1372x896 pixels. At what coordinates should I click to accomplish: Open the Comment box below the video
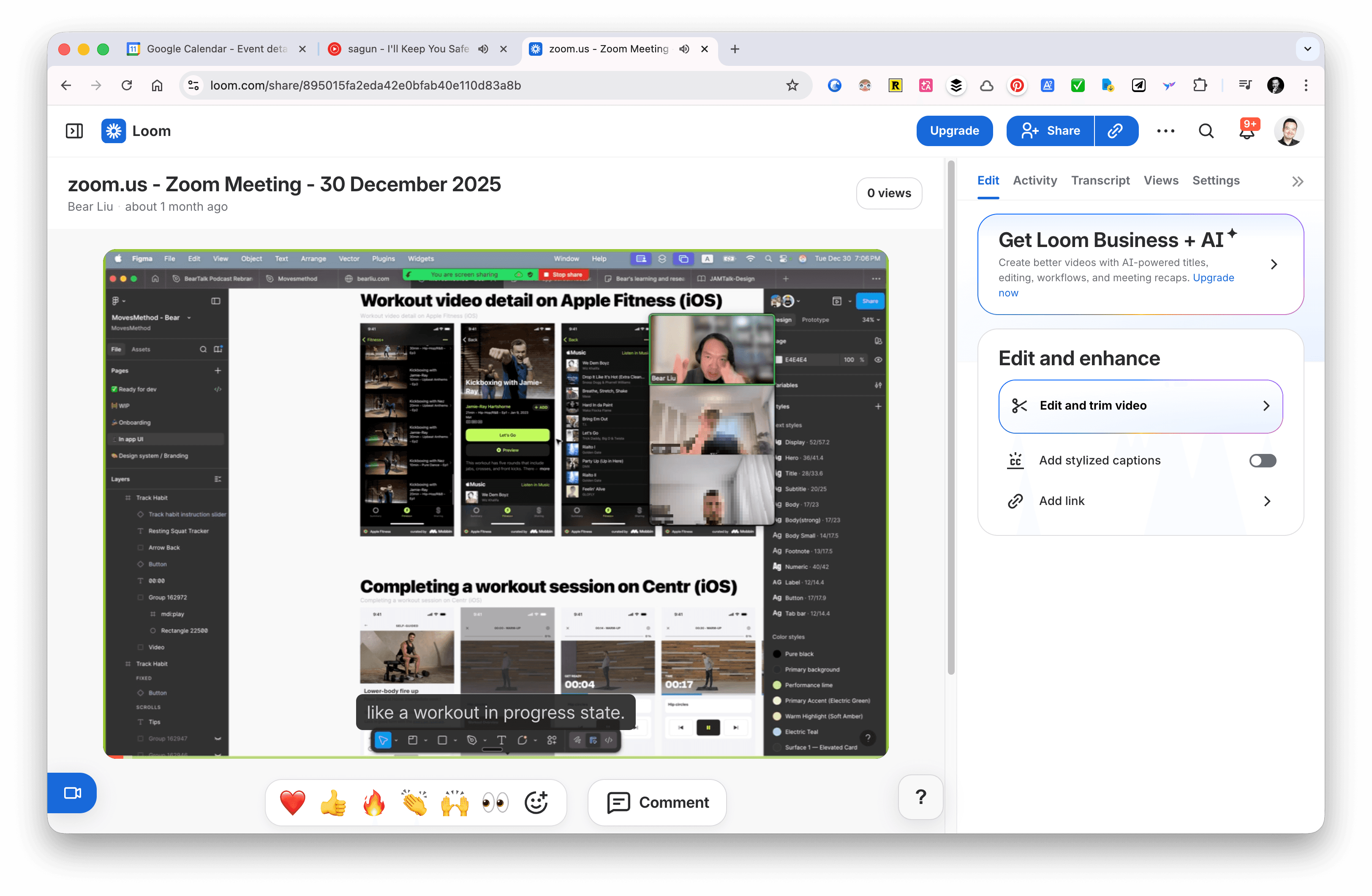(656, 802)
